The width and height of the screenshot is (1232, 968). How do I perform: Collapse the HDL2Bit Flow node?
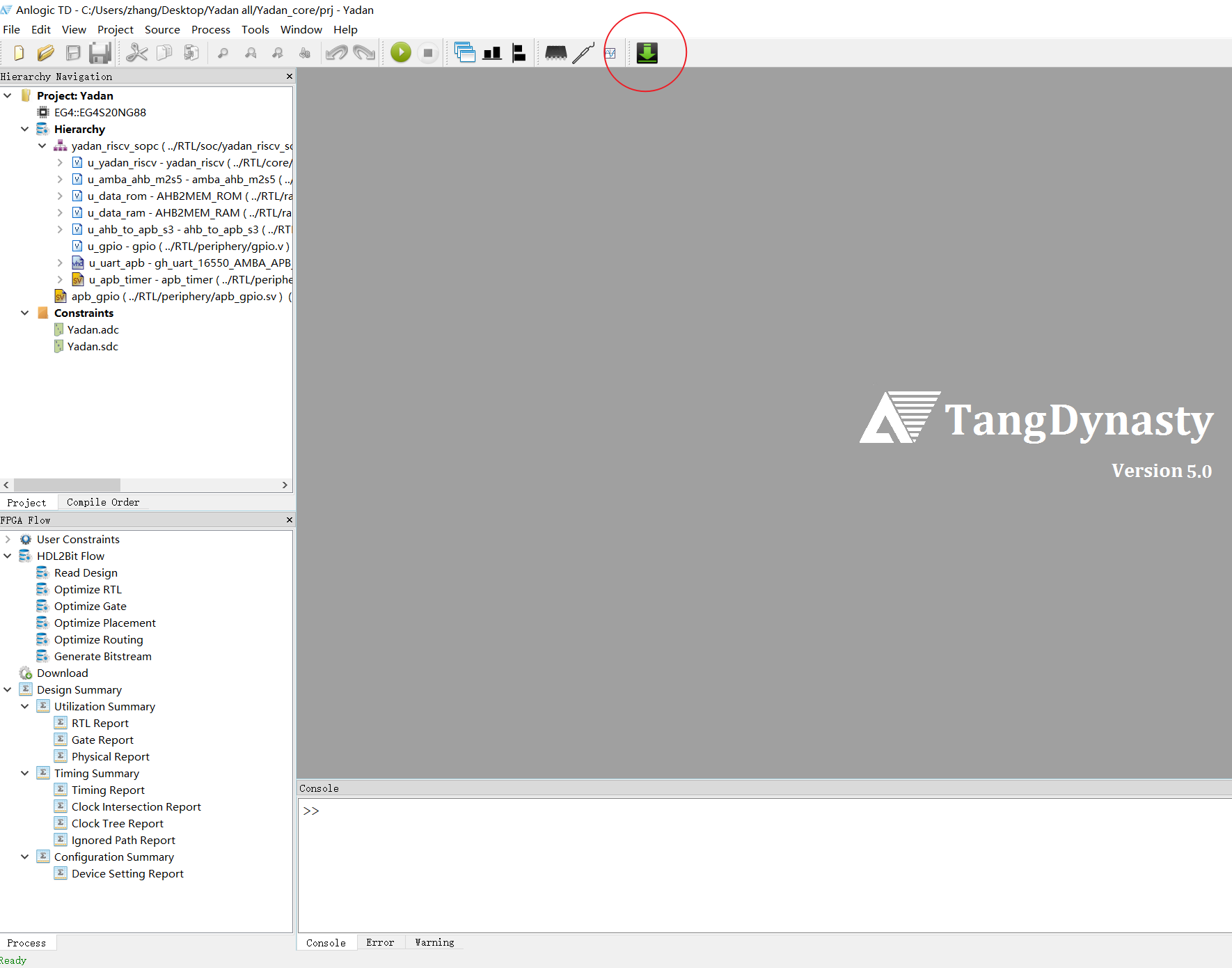pos(8,556)
